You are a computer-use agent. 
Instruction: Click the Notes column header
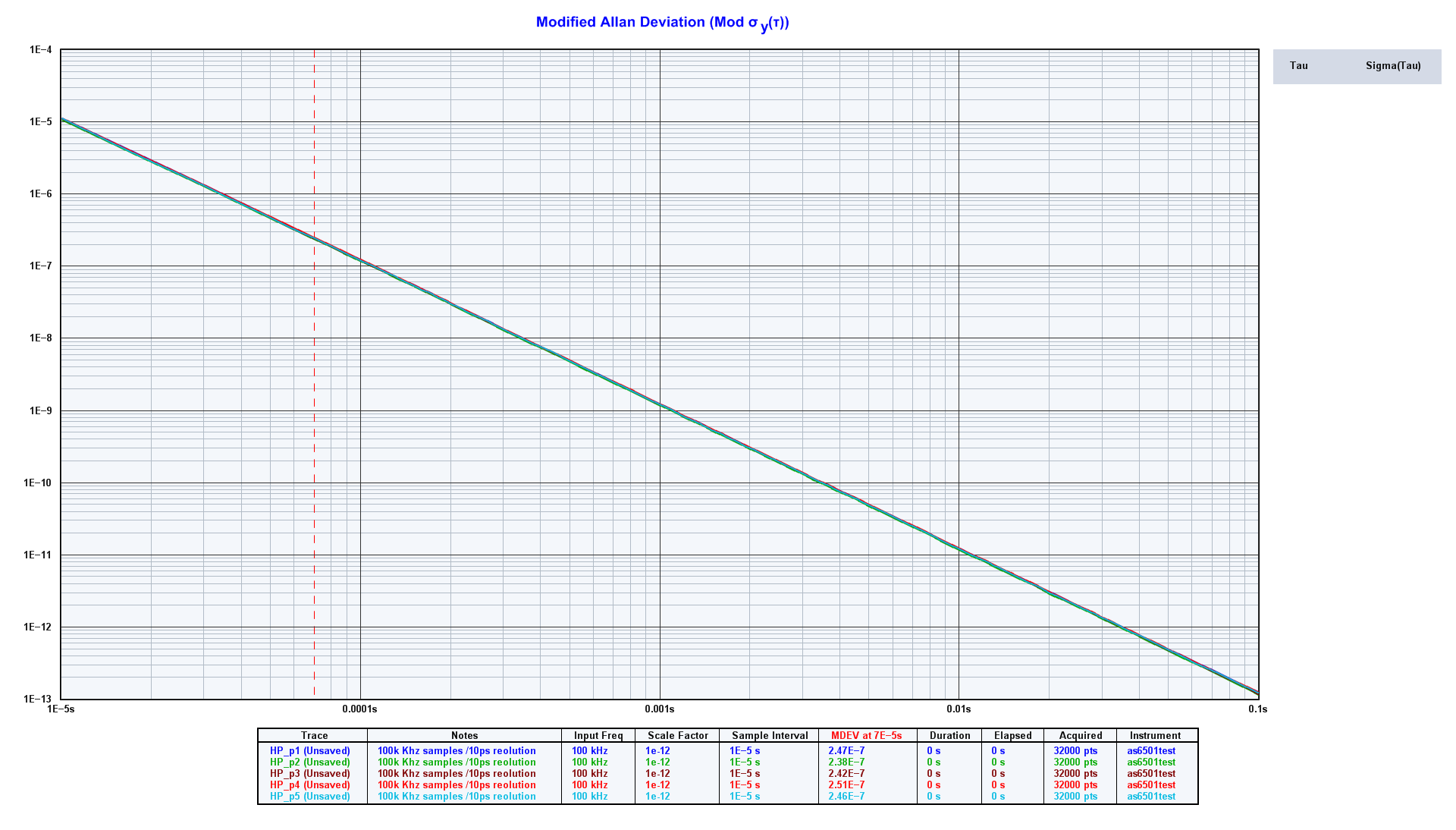[464, 736]
